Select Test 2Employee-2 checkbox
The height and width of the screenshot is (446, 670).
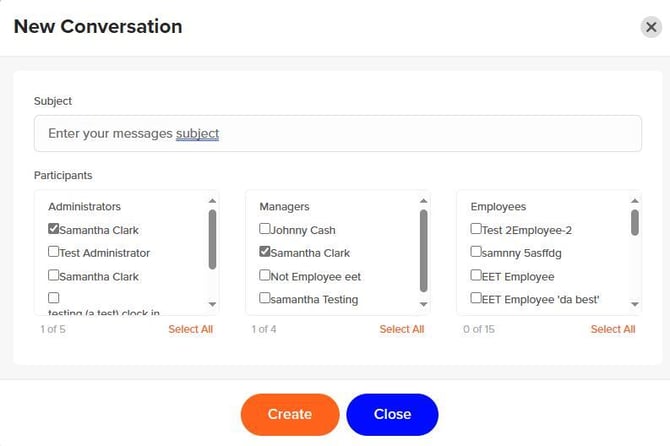(x=476, y=229)
